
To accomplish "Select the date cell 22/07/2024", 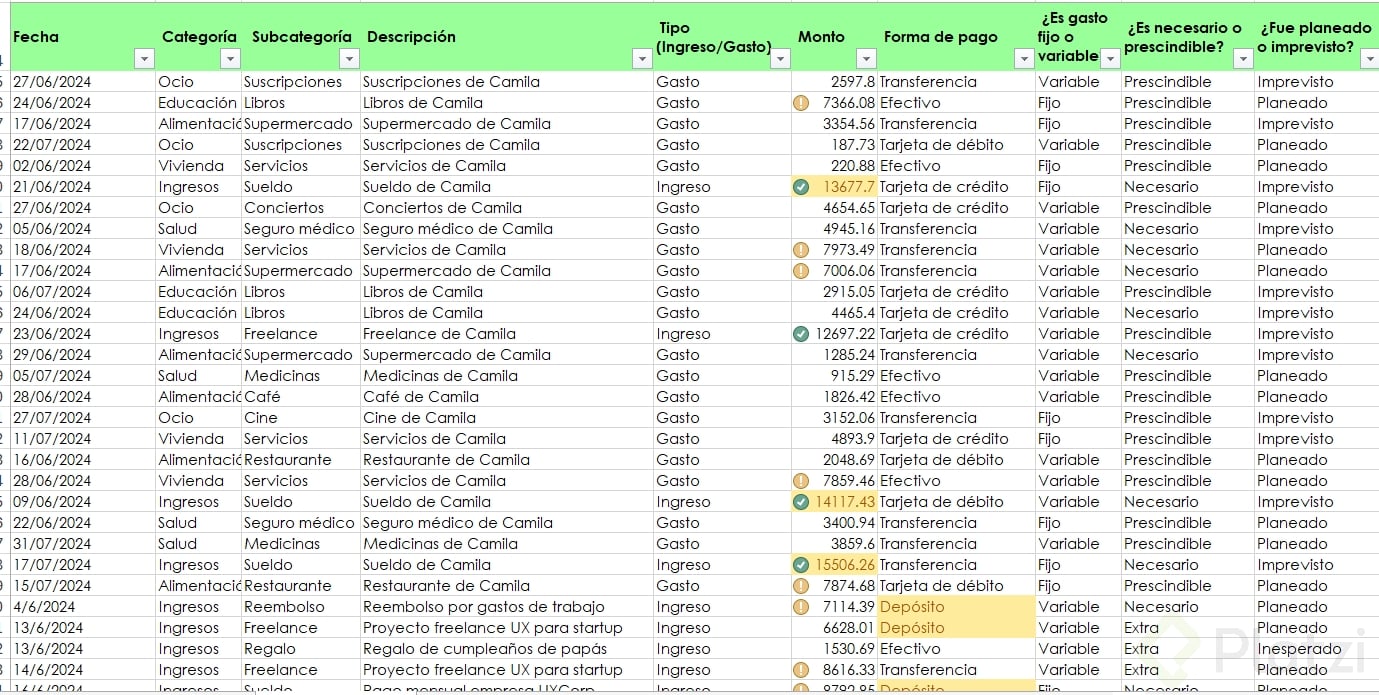I will tap(83, 145).
